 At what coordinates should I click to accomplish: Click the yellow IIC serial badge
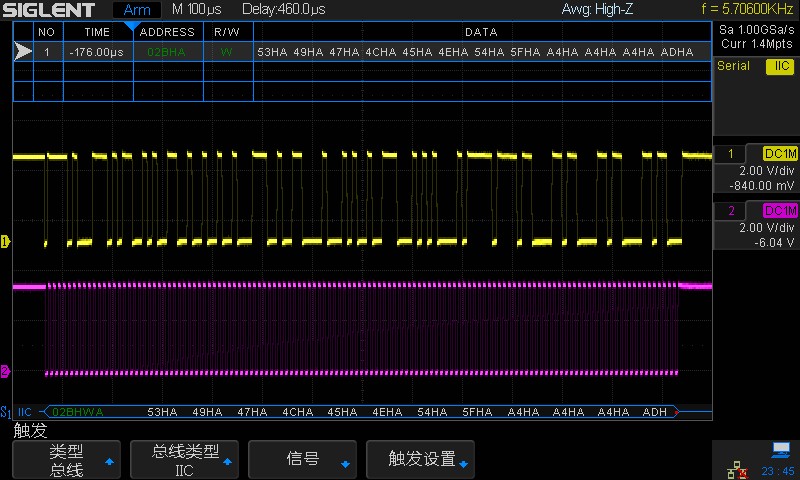780,66
